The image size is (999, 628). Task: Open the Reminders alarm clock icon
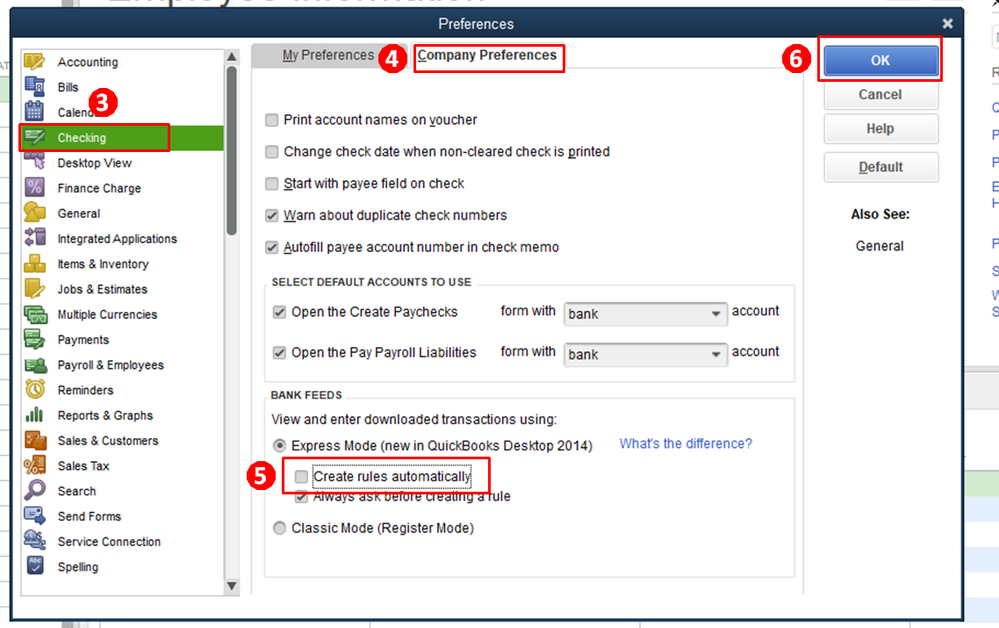[34, 389]
